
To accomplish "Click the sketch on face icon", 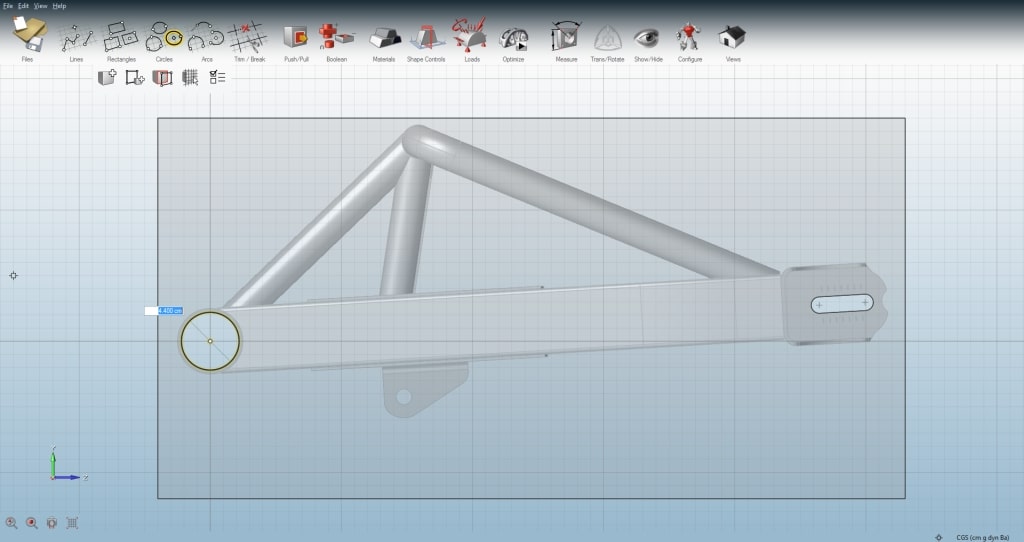I will 162,78.
